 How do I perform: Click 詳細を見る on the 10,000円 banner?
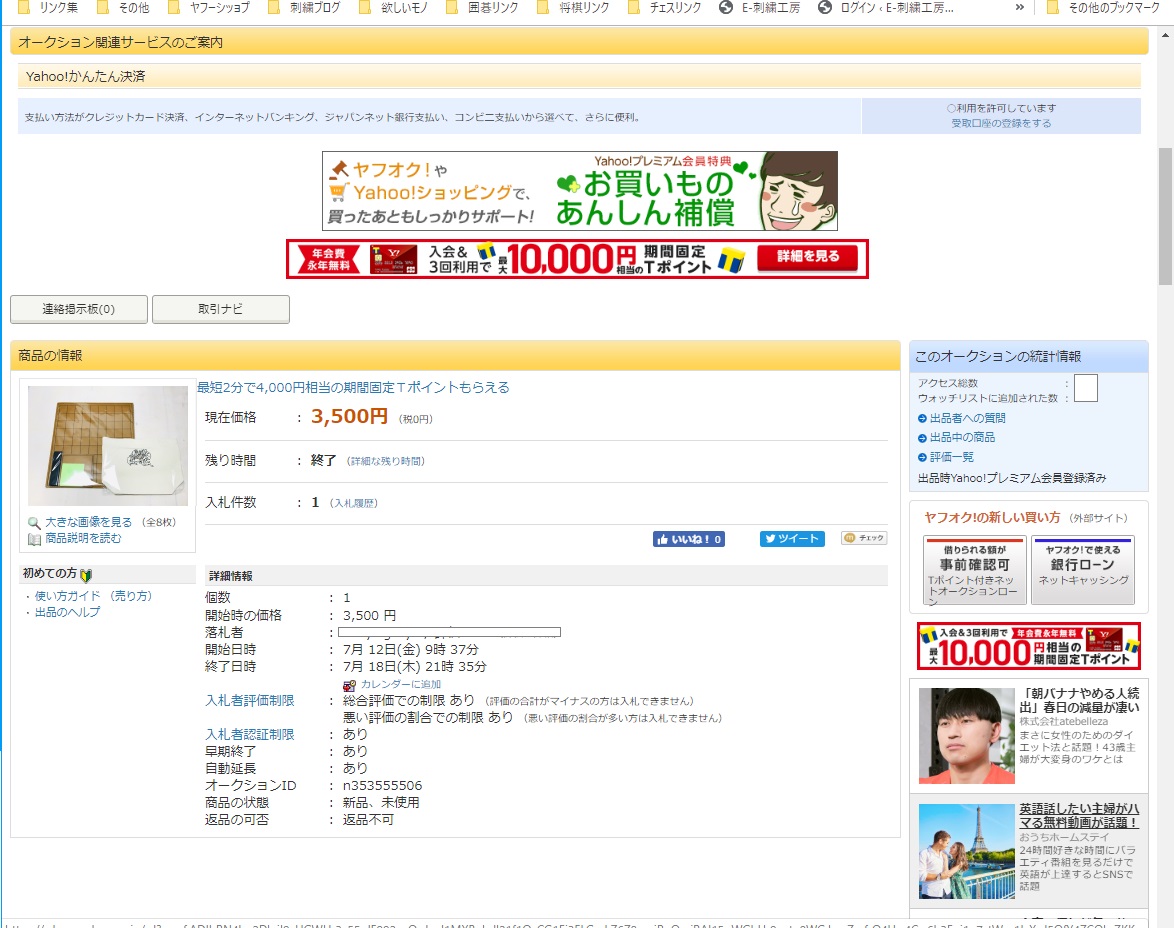(x=807, y=256)
